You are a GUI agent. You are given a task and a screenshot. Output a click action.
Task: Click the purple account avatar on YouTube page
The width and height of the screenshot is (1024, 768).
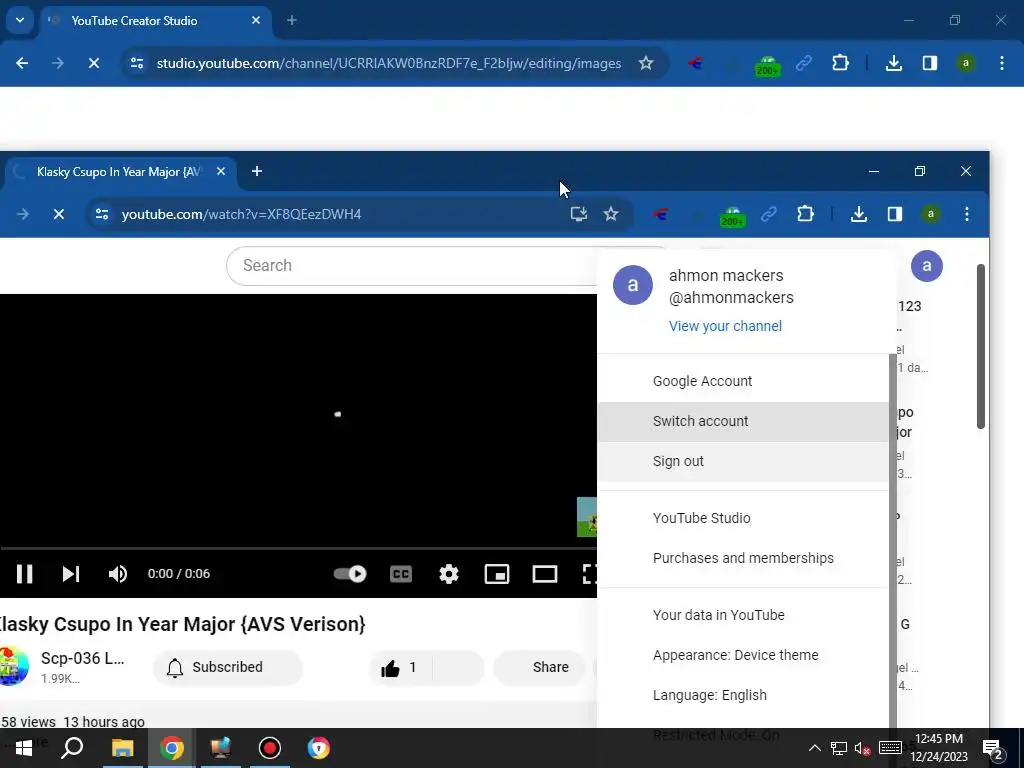[x=926, y=266]
